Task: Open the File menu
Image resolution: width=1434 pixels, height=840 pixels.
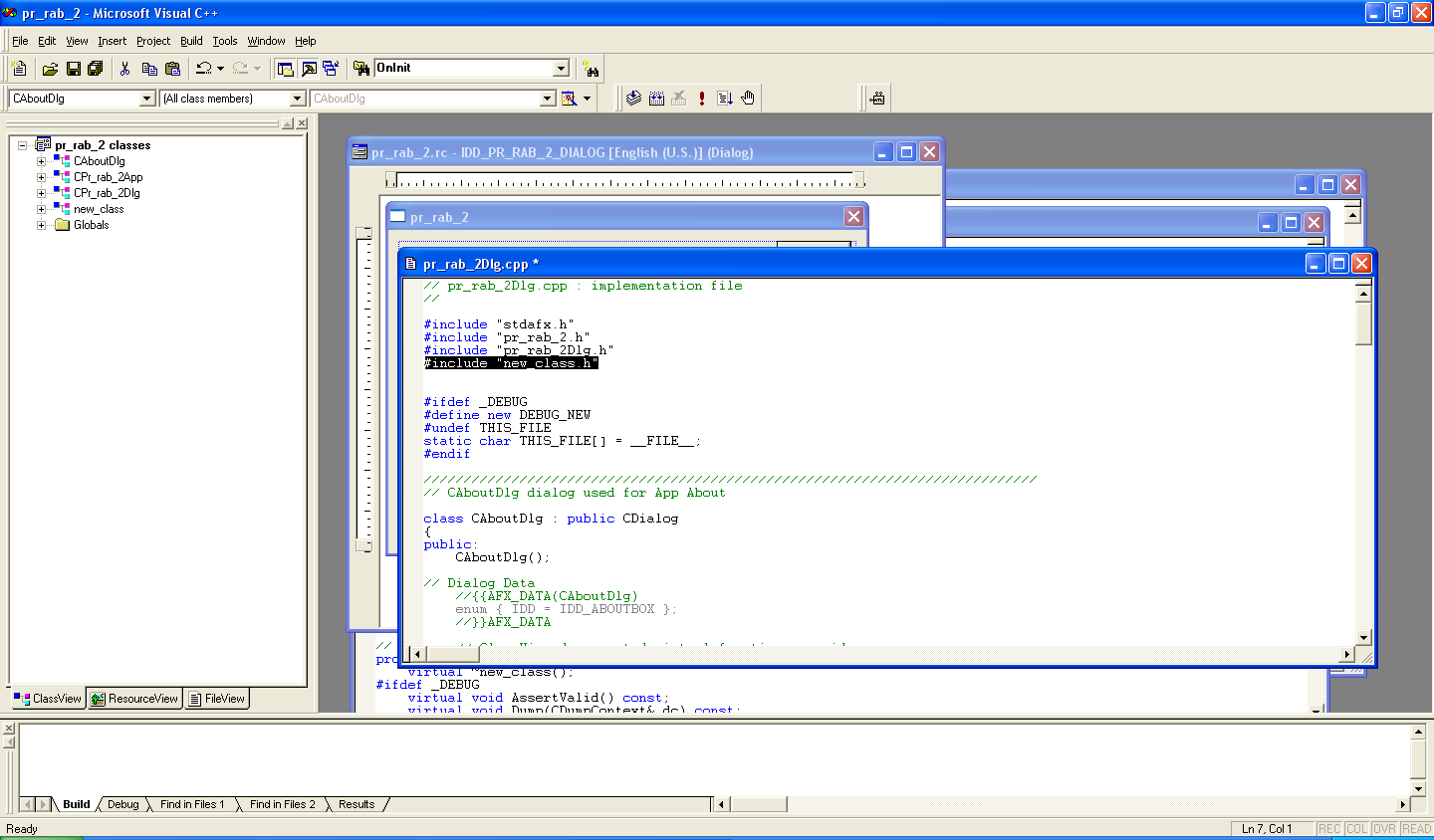Action: [20, 41]
